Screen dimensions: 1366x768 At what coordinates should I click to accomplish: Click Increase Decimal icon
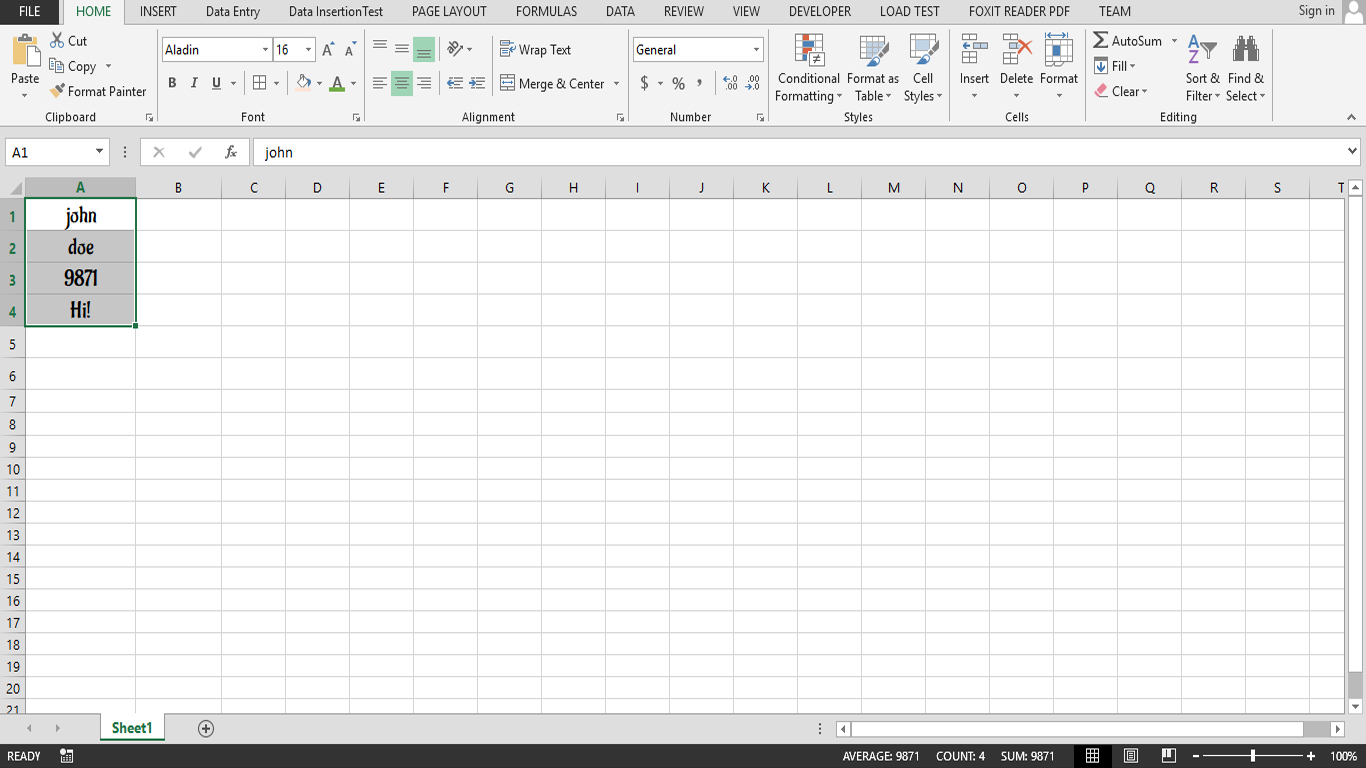pos(730,83)
